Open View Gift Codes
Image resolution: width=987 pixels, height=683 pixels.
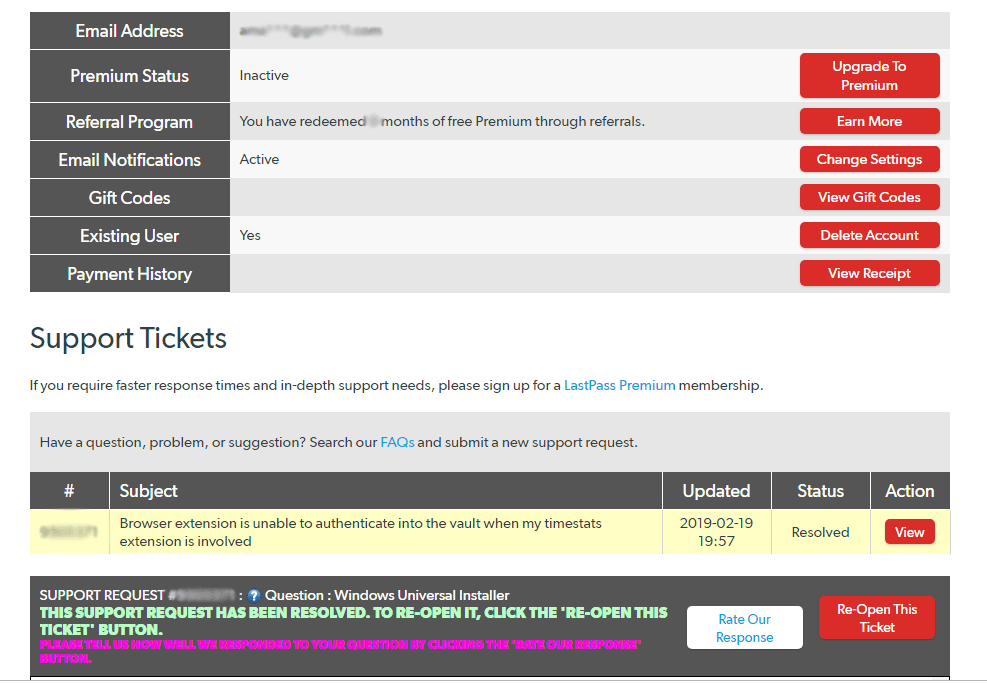click(x=869, y=197)
